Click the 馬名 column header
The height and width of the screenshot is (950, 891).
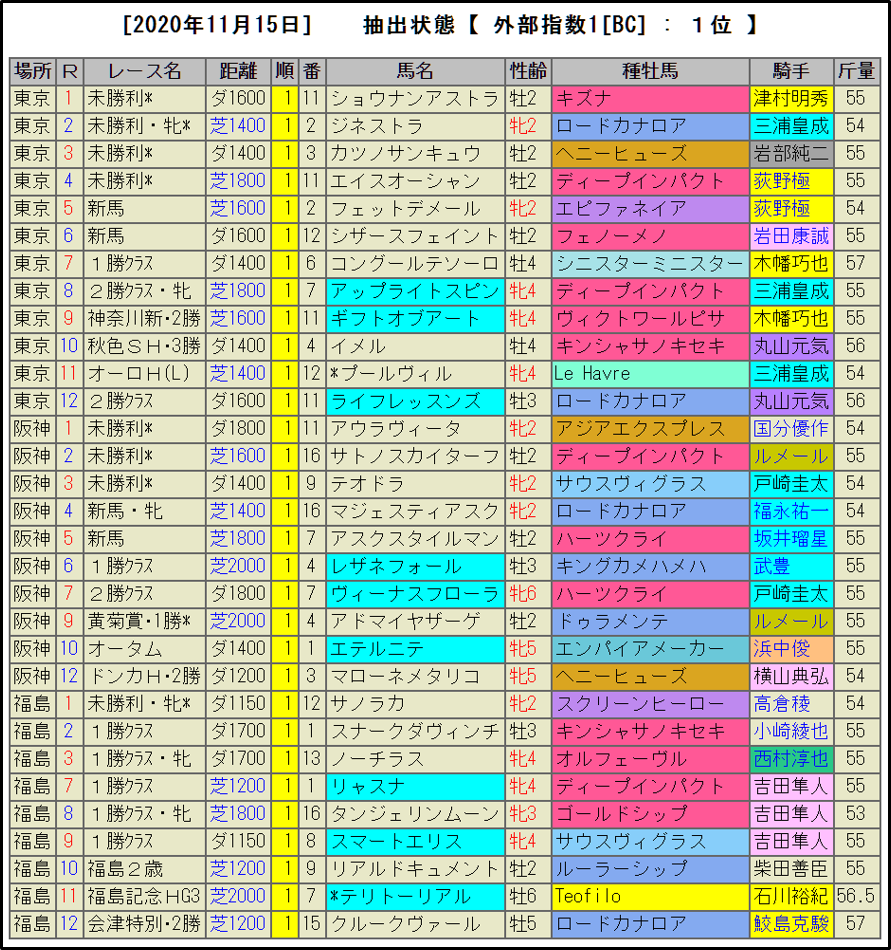414,71
